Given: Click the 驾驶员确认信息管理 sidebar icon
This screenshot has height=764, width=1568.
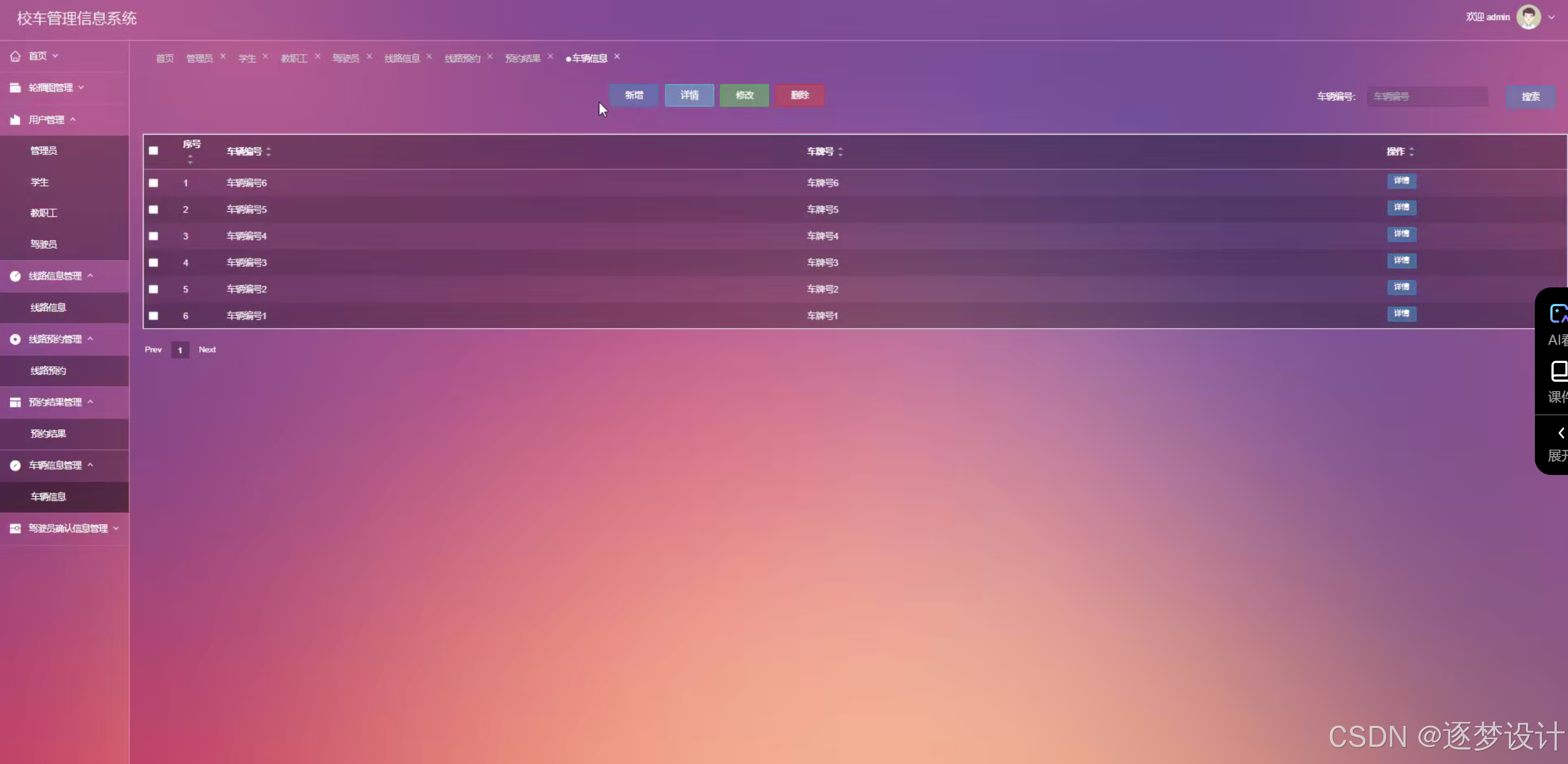Looking at the screenshot, I should (x=15, y=528).
